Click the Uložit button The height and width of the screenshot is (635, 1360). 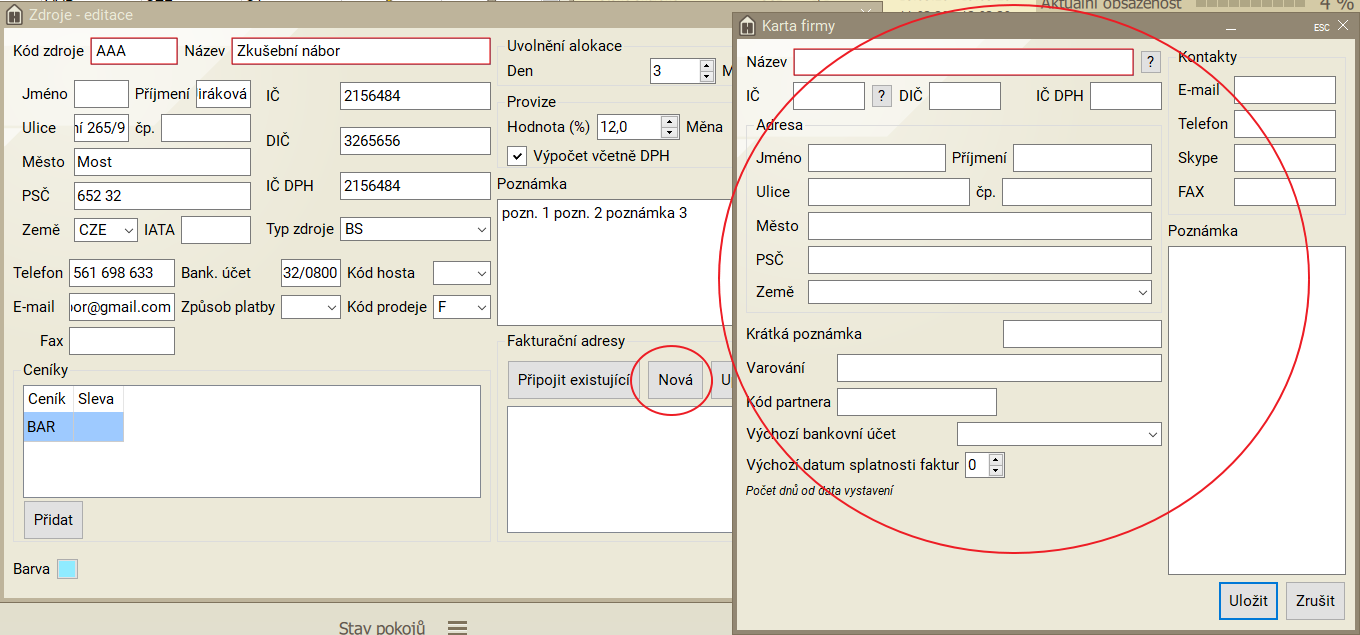pyautogui.click(x=1248, y=601)
